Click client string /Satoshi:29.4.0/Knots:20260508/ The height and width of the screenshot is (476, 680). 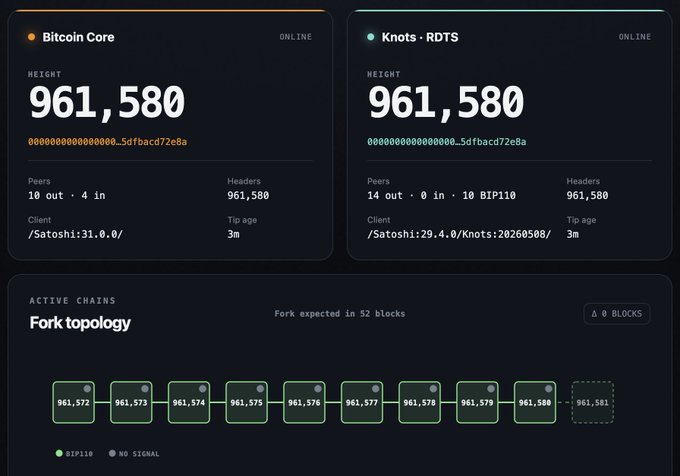click(x=459, y=234)
